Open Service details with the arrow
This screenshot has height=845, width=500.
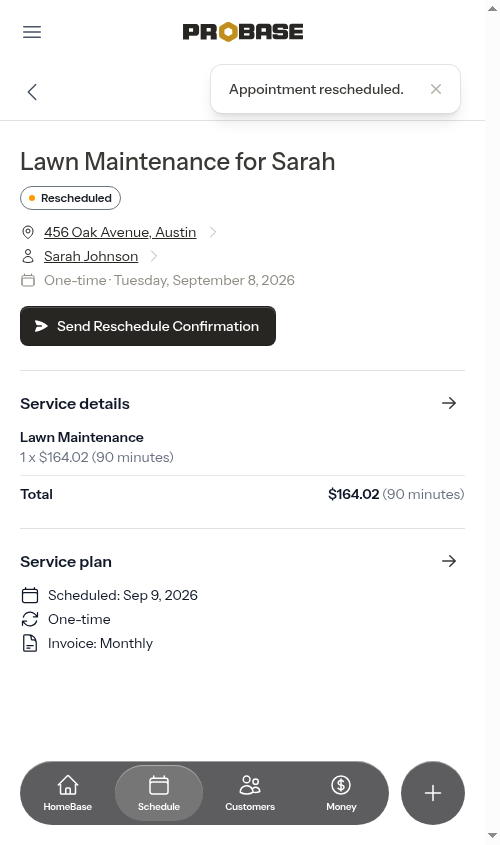click(449, 403)
